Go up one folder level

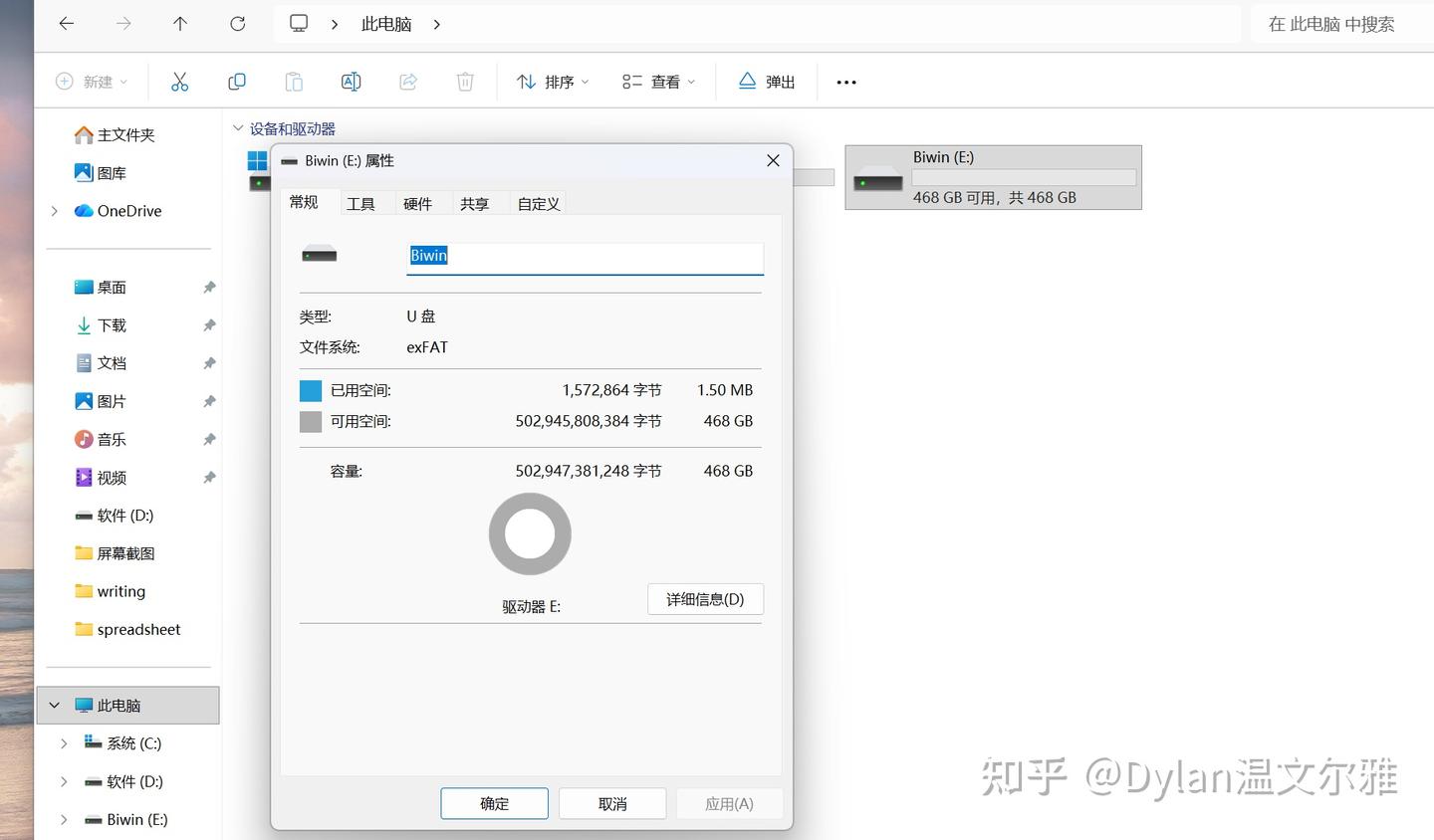click(180, 24)
